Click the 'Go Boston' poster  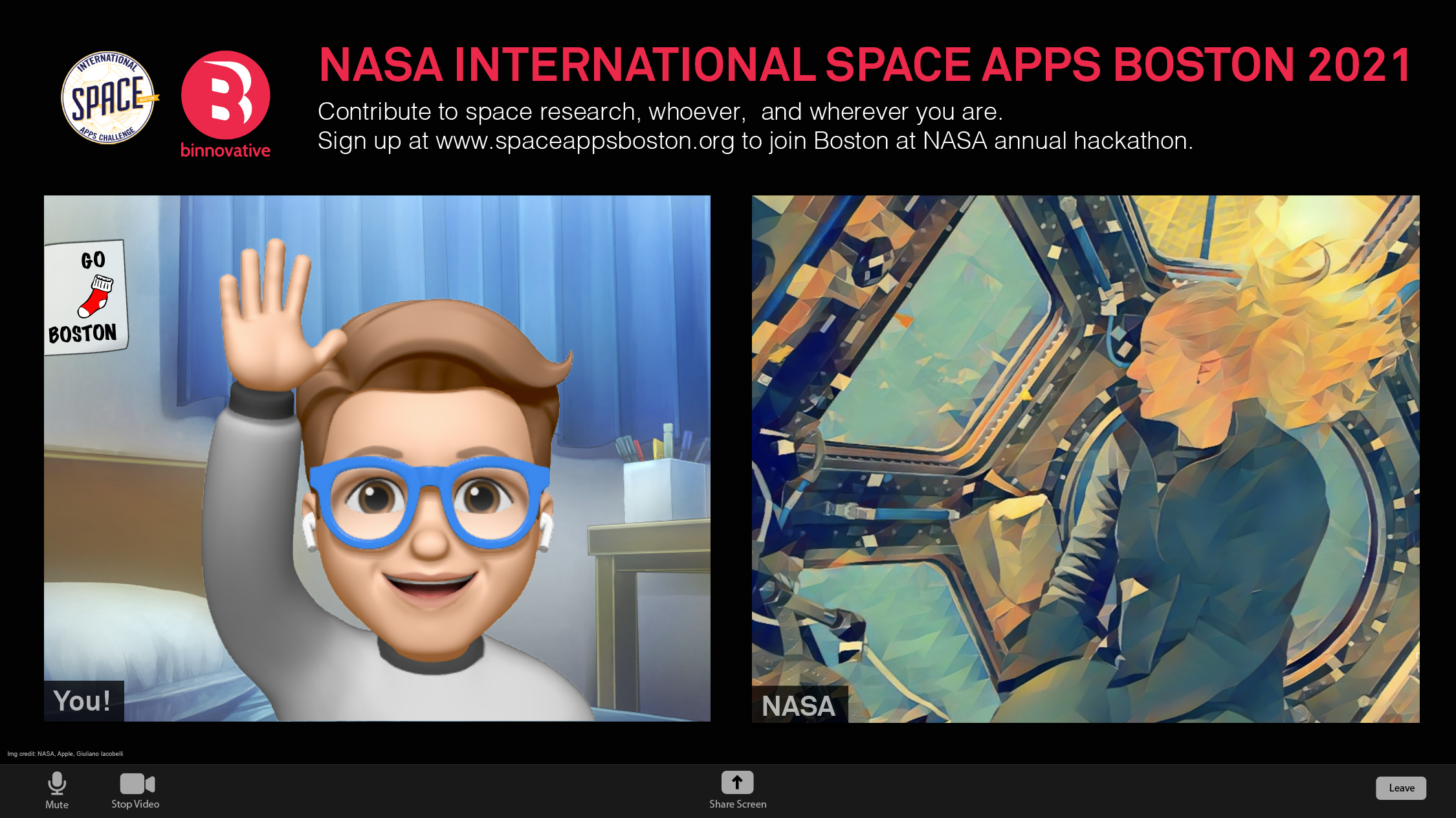pos(85,298)
